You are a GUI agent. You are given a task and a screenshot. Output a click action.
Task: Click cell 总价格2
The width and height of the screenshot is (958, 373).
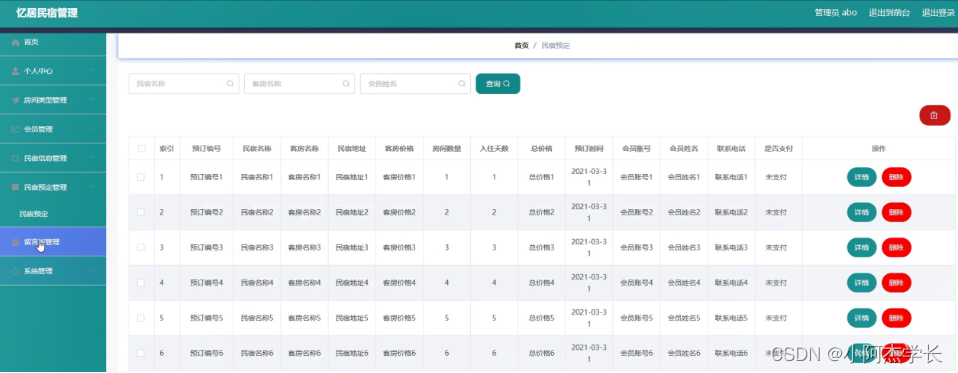coord(541,212)
